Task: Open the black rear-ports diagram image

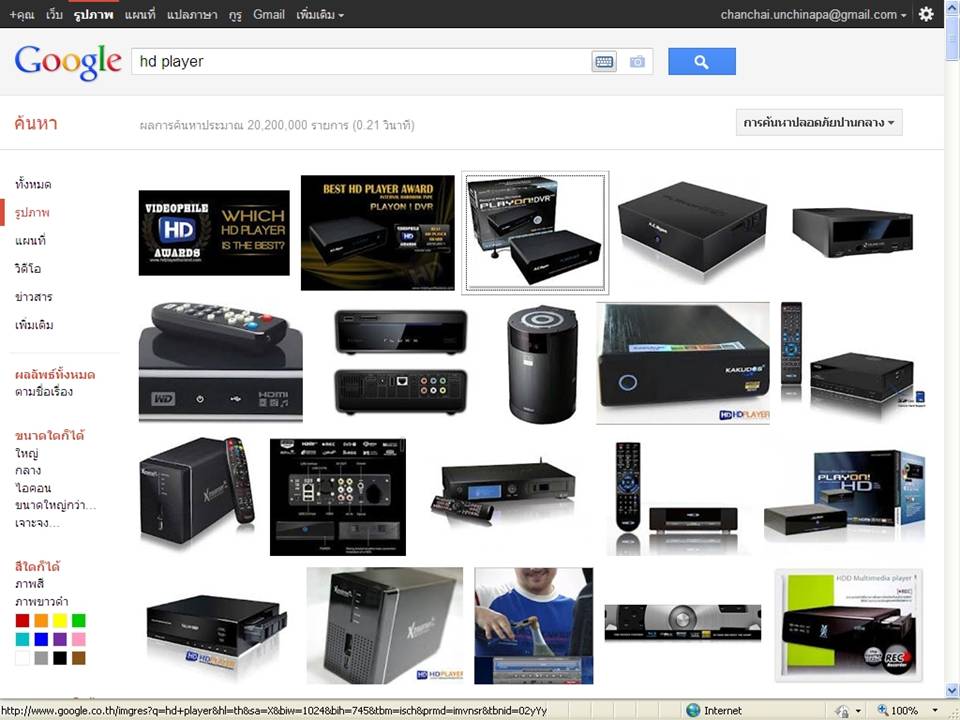Action: point(338,497)
